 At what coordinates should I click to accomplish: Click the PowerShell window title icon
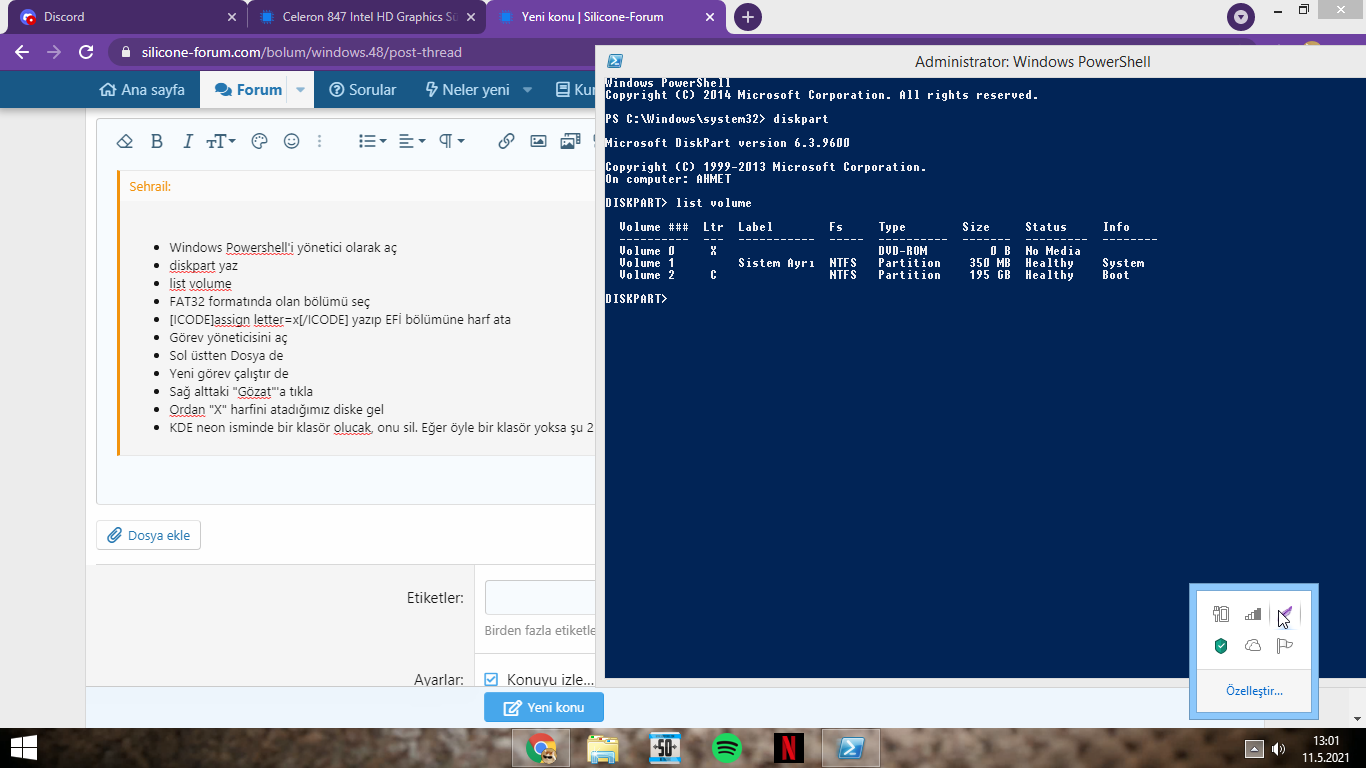615,61
